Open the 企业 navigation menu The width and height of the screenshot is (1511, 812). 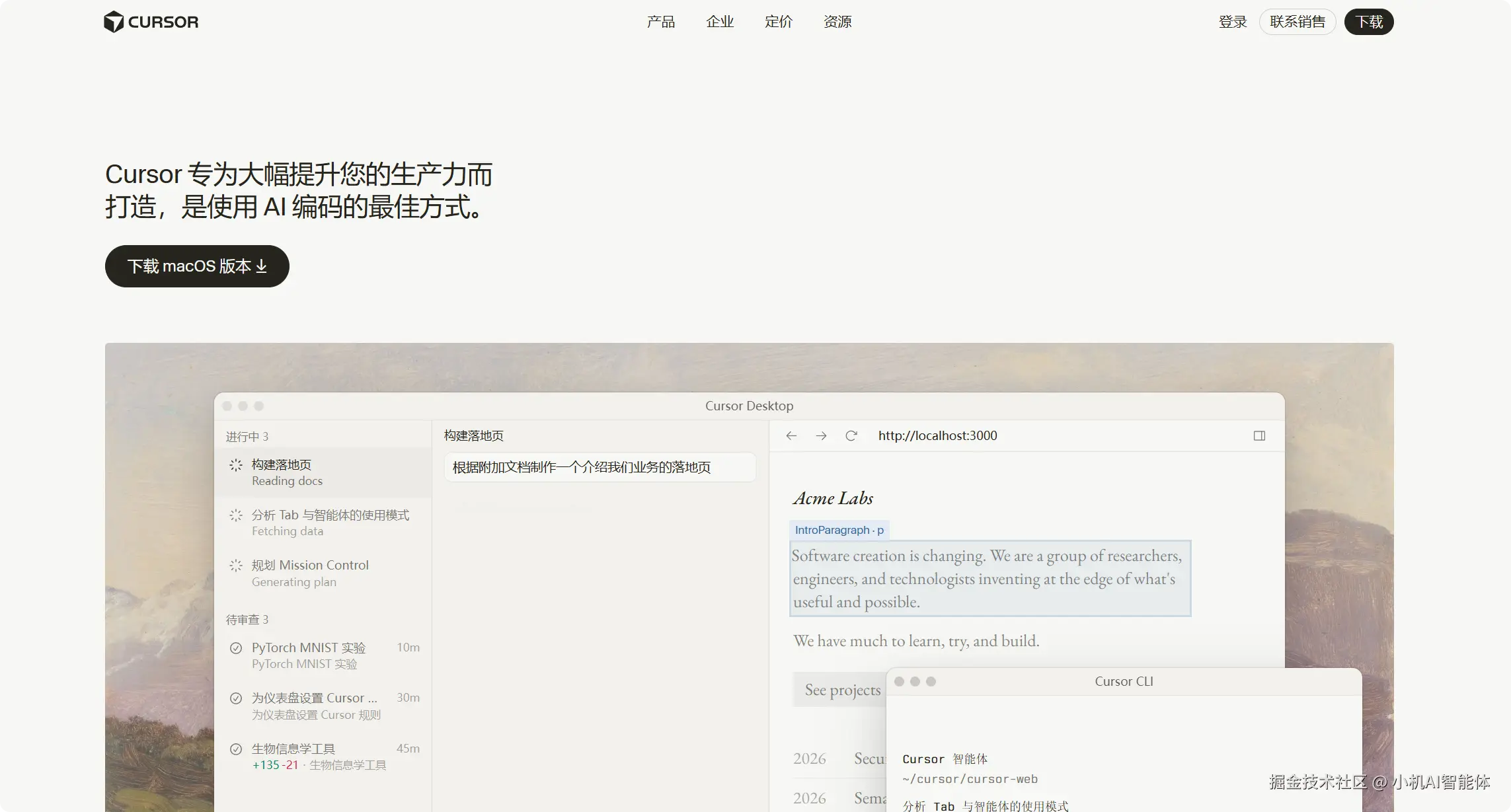click(720, 22)
